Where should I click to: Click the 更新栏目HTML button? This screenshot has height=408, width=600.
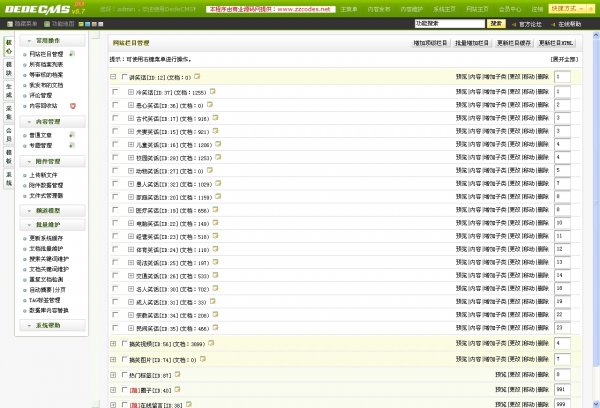[556, 43]
